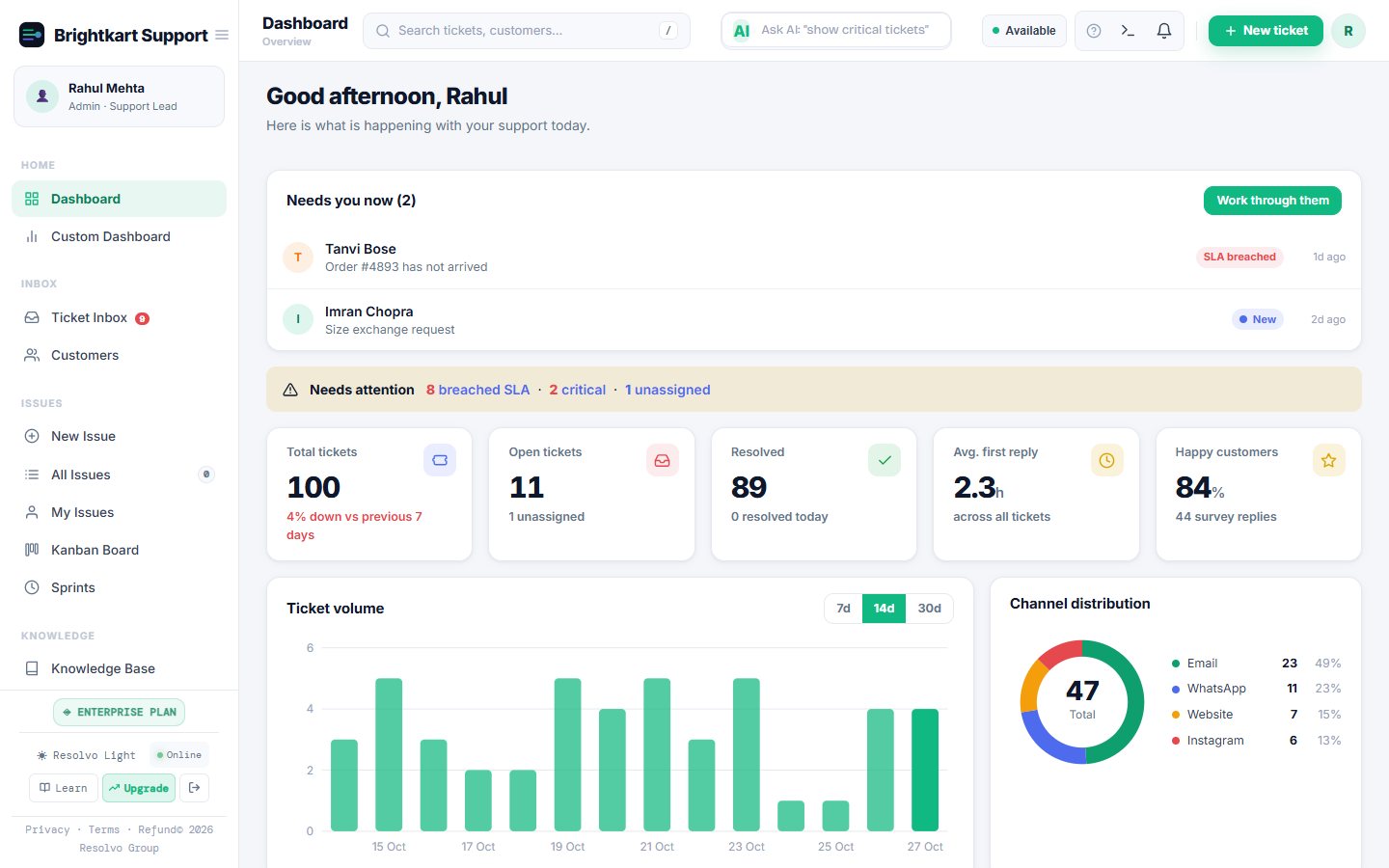
Task: Click the Online status indicator
Action: [x=179, y=755]
